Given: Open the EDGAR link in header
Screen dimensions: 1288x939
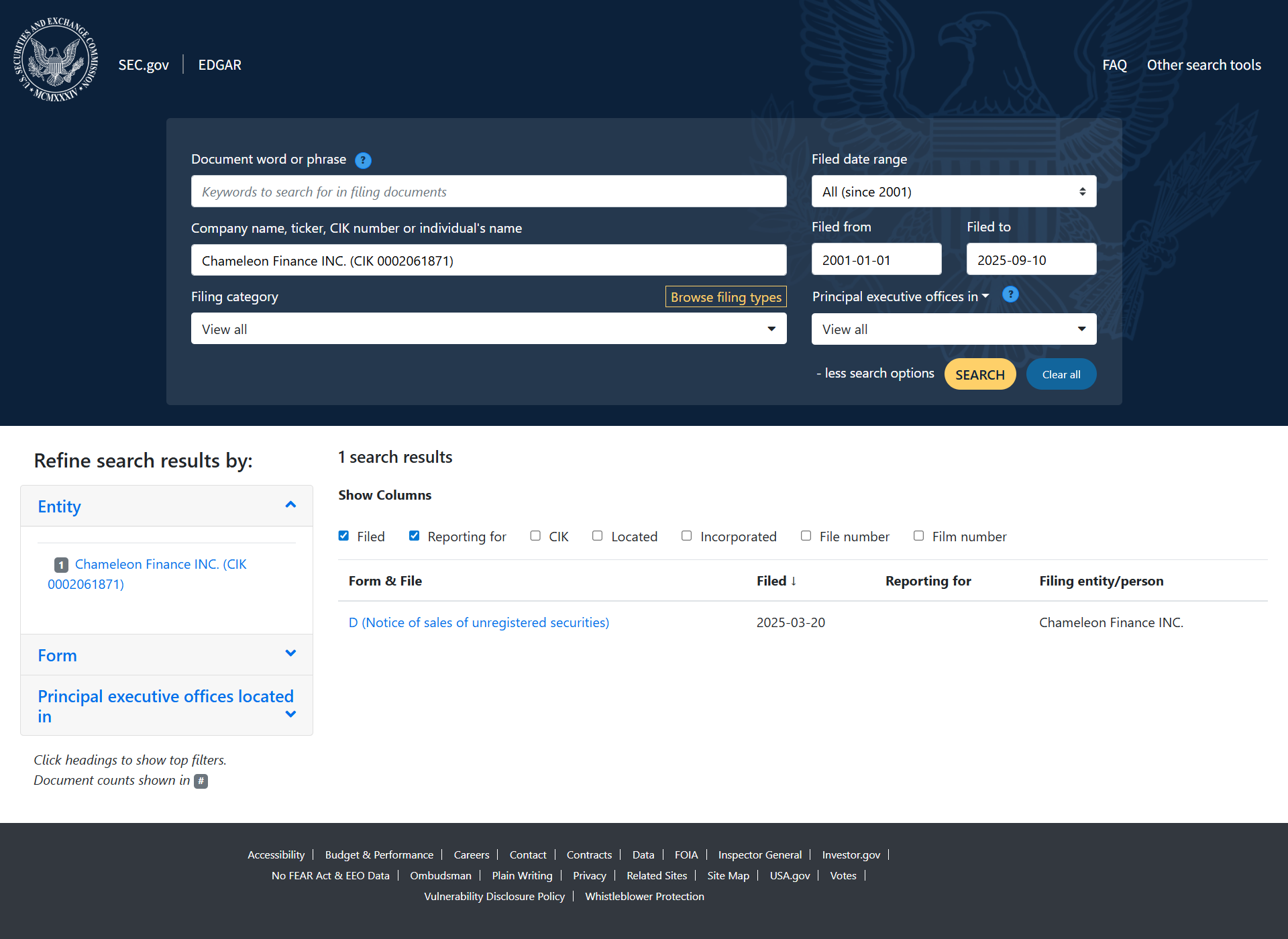Looking at the screenshot, I should [x=220, y=65].
